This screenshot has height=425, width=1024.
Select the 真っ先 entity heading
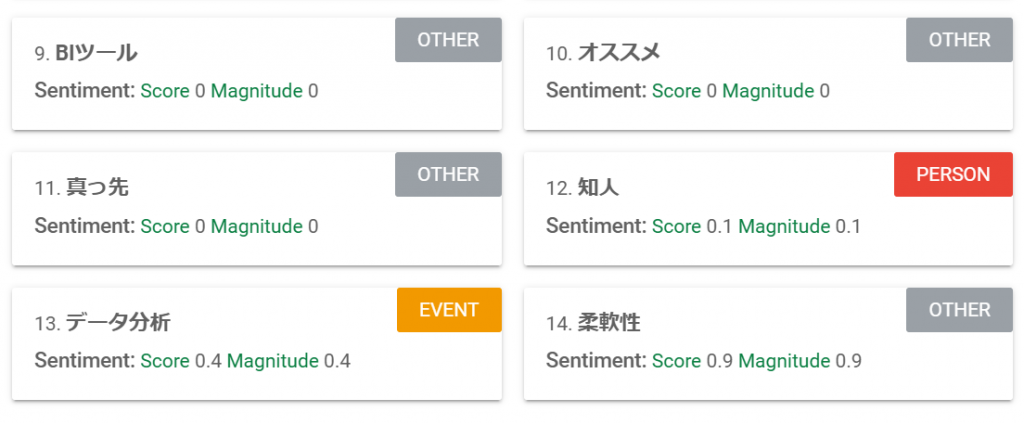82,188
